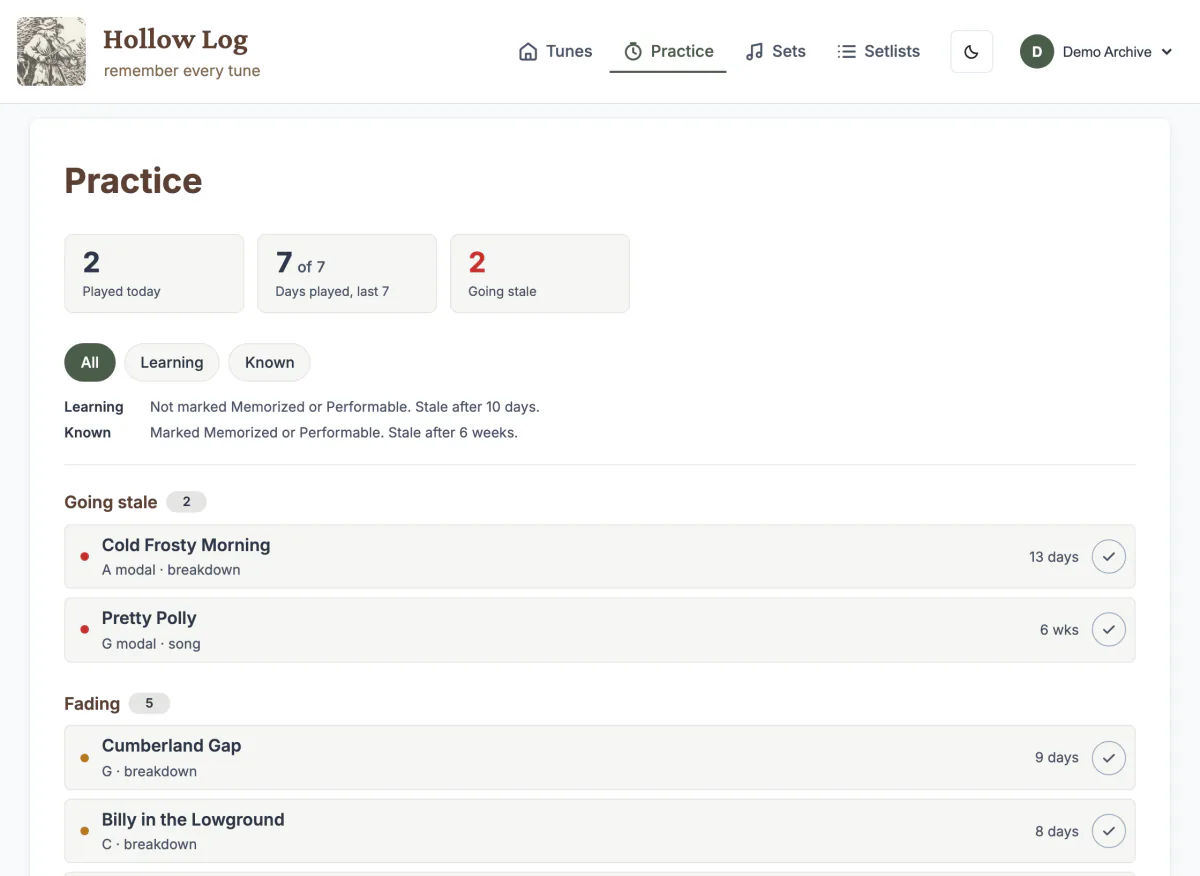The image size is (1200, 876).
Task: Click the Fading count badge showing 5
Action: [149, 703]
